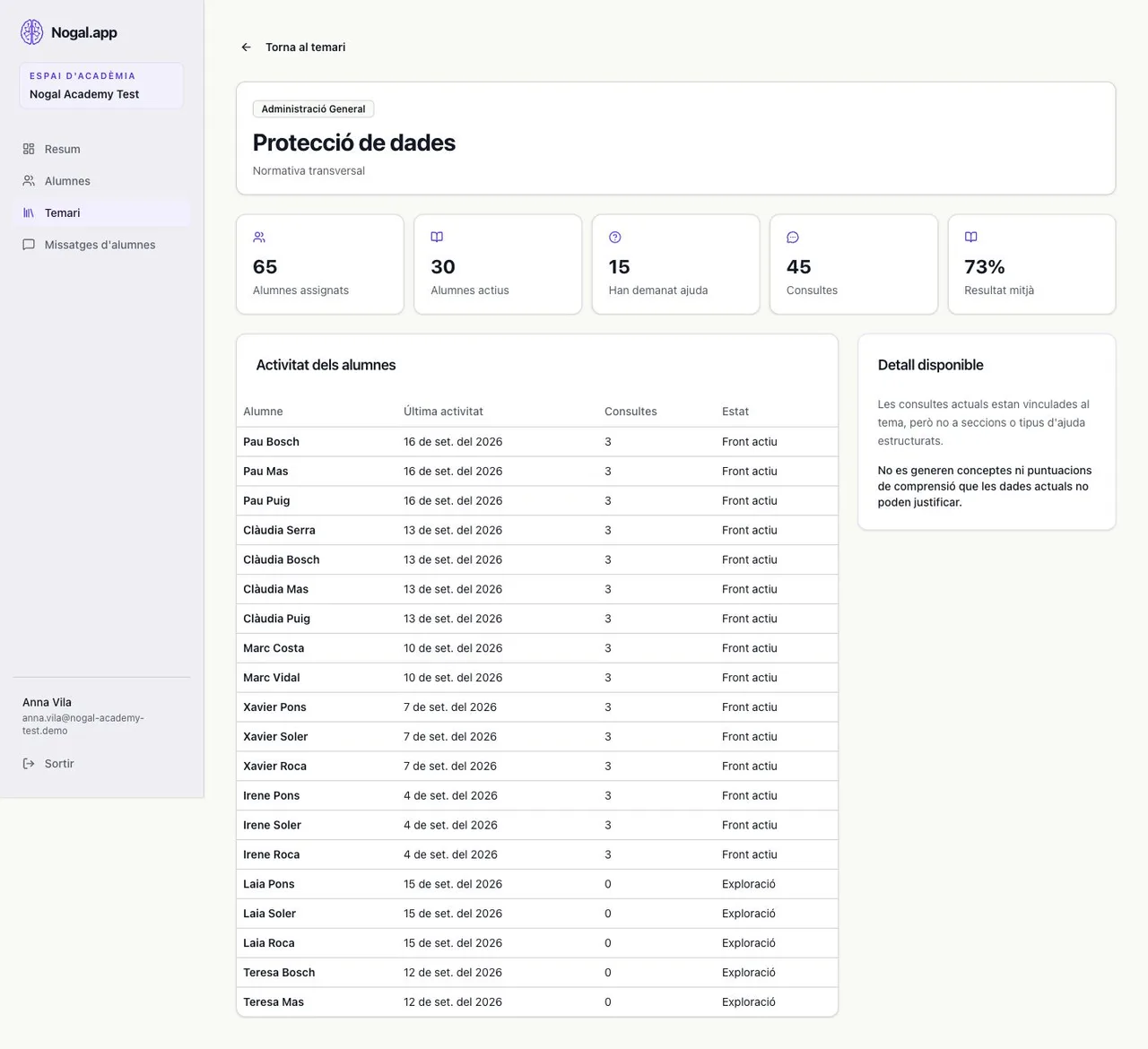The image size is (1148, 1049).
Task: Click the Xavier Pons student name
Action: click(274, 707)
